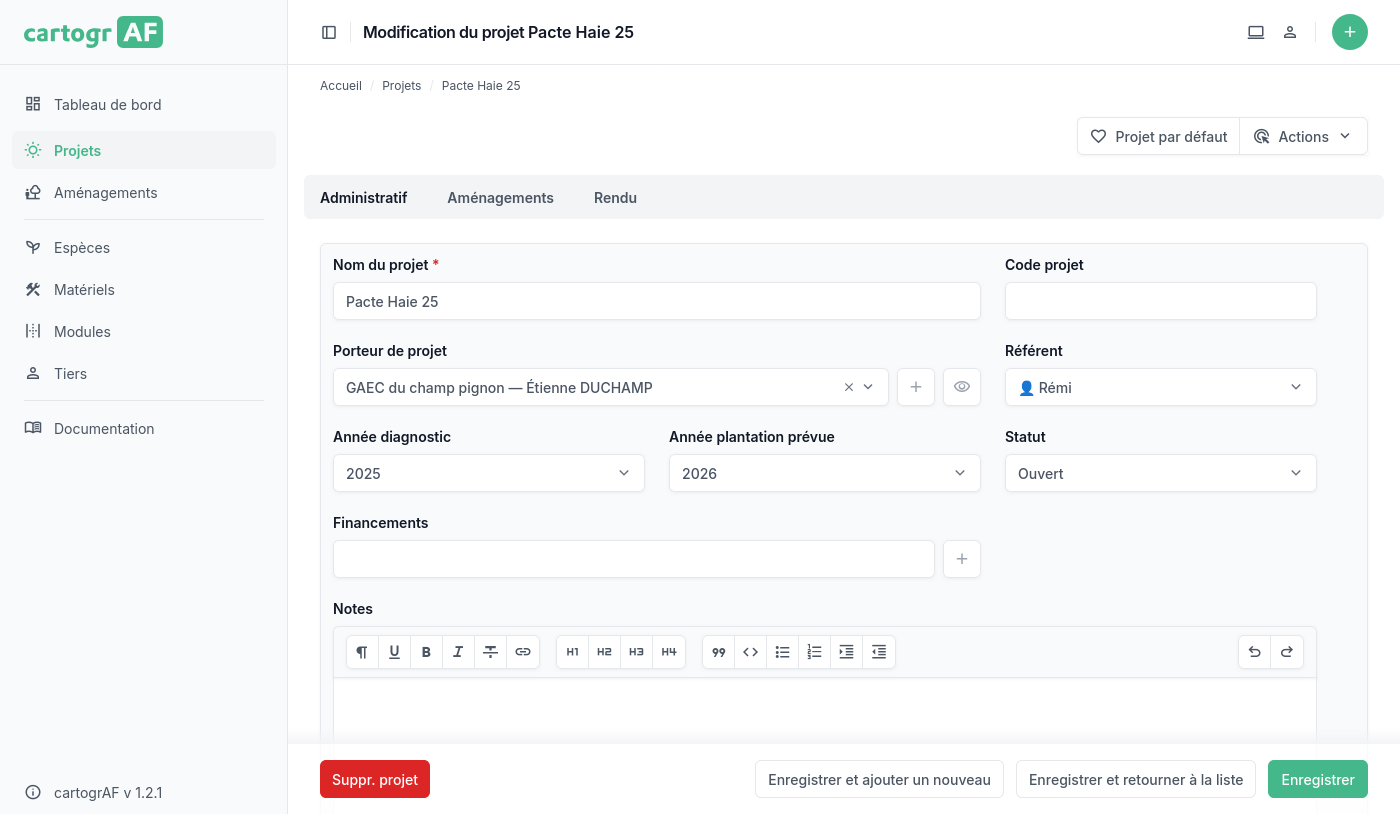Toggle Projet par défaut favorite
The width and height of the screenshot is (1400, 814).
pos(1158,137)
